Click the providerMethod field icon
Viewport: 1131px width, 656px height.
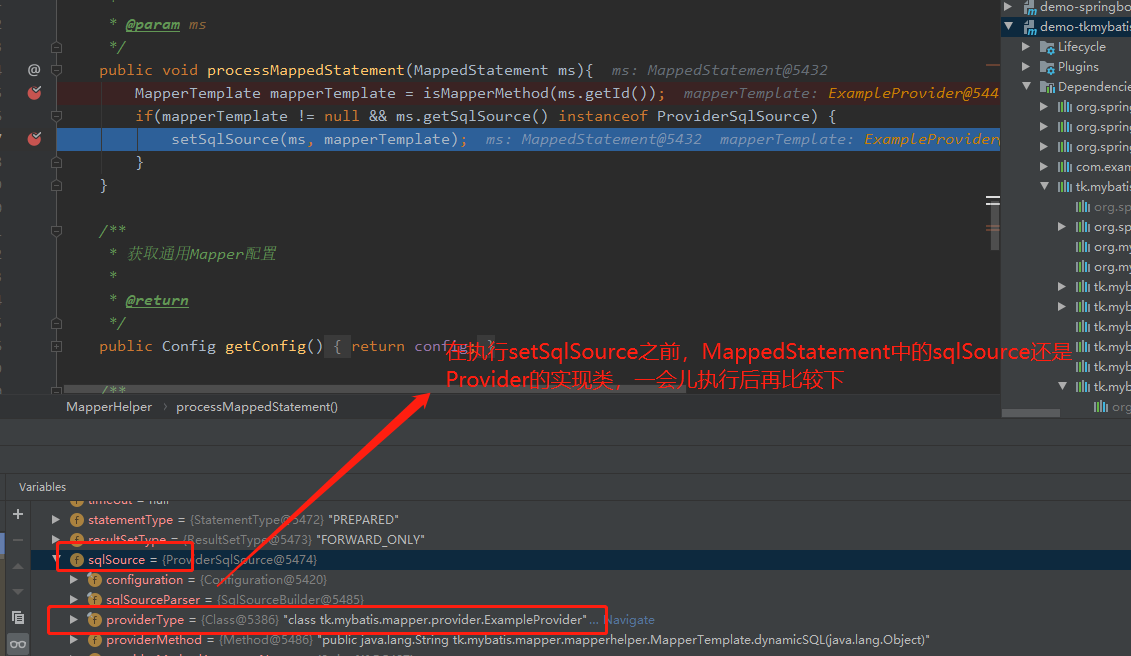(94, 640)
